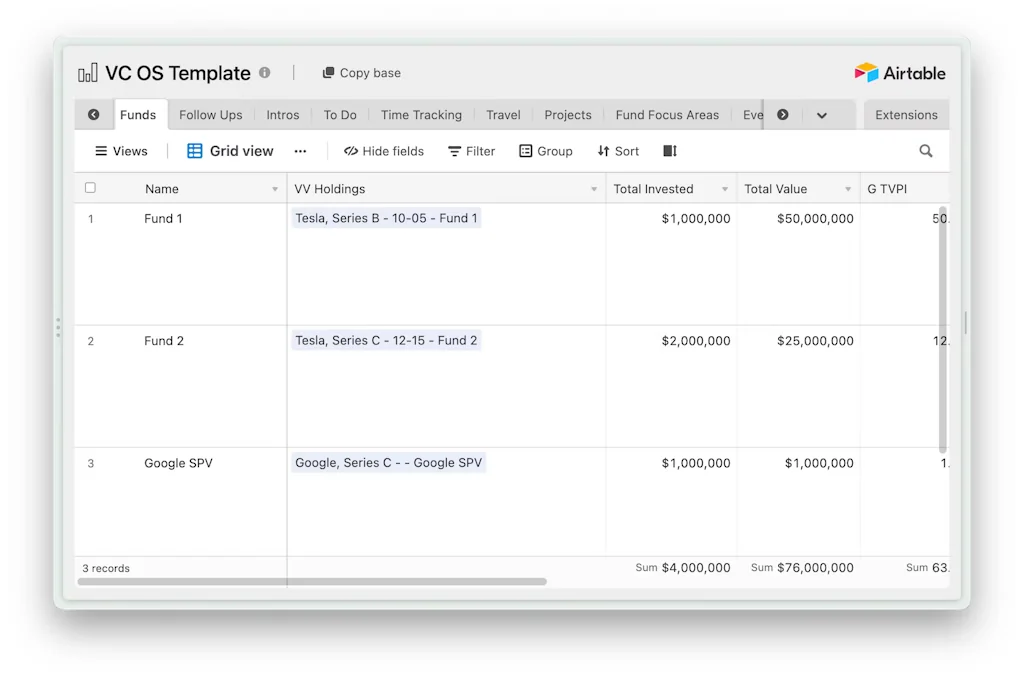Screen dimensions: 1024x680
Task: Toggle the Views sidebar
Action: [121, 151]
